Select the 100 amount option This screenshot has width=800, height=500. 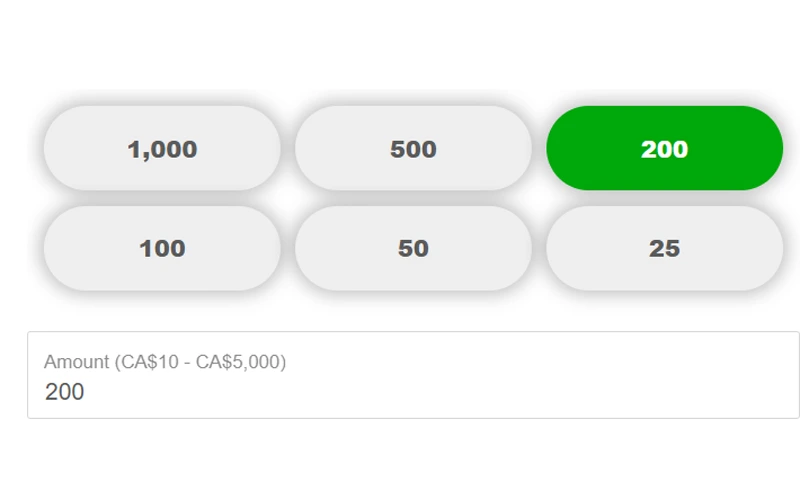pyautogui.click(x=162, y=248)
